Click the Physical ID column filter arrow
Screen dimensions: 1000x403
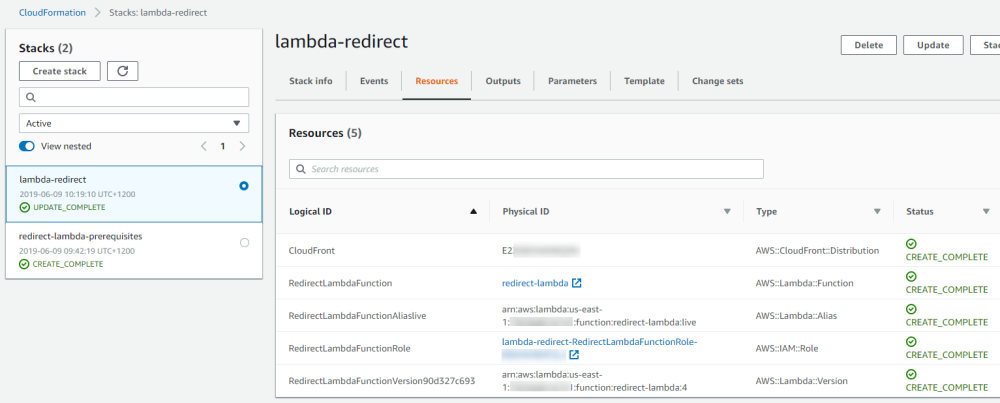[x=727, y=212]
